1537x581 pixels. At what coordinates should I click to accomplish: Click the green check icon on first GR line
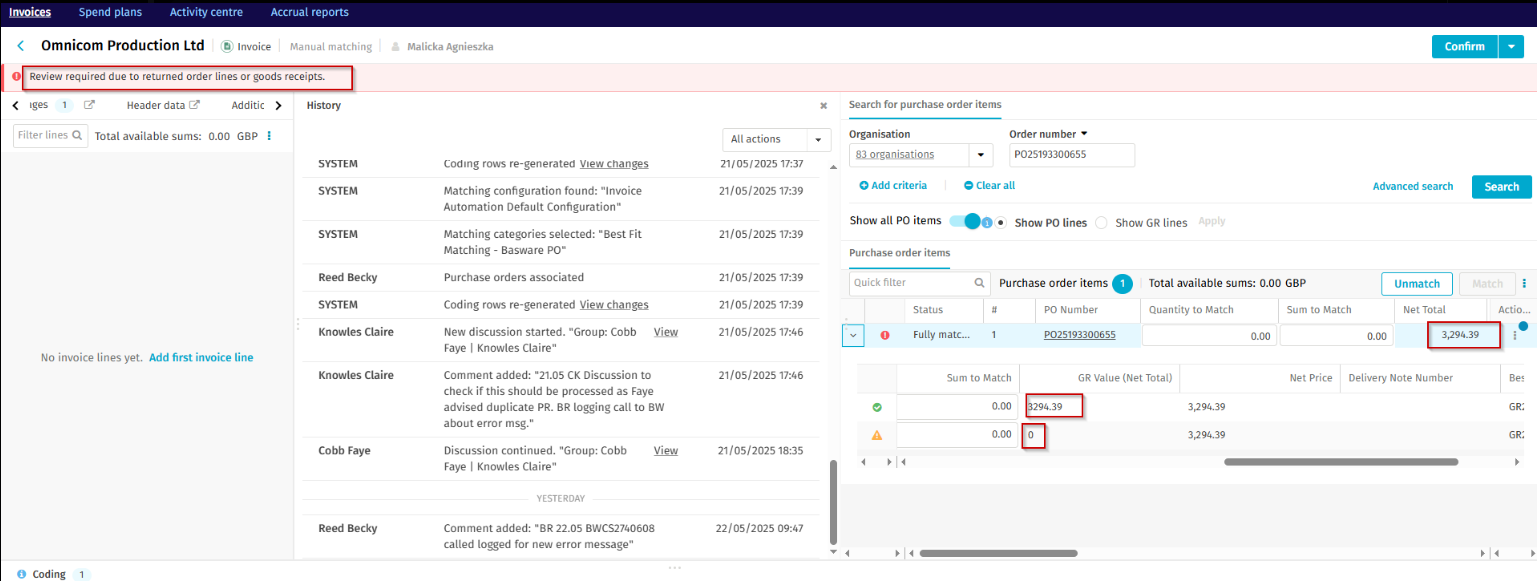877,407
